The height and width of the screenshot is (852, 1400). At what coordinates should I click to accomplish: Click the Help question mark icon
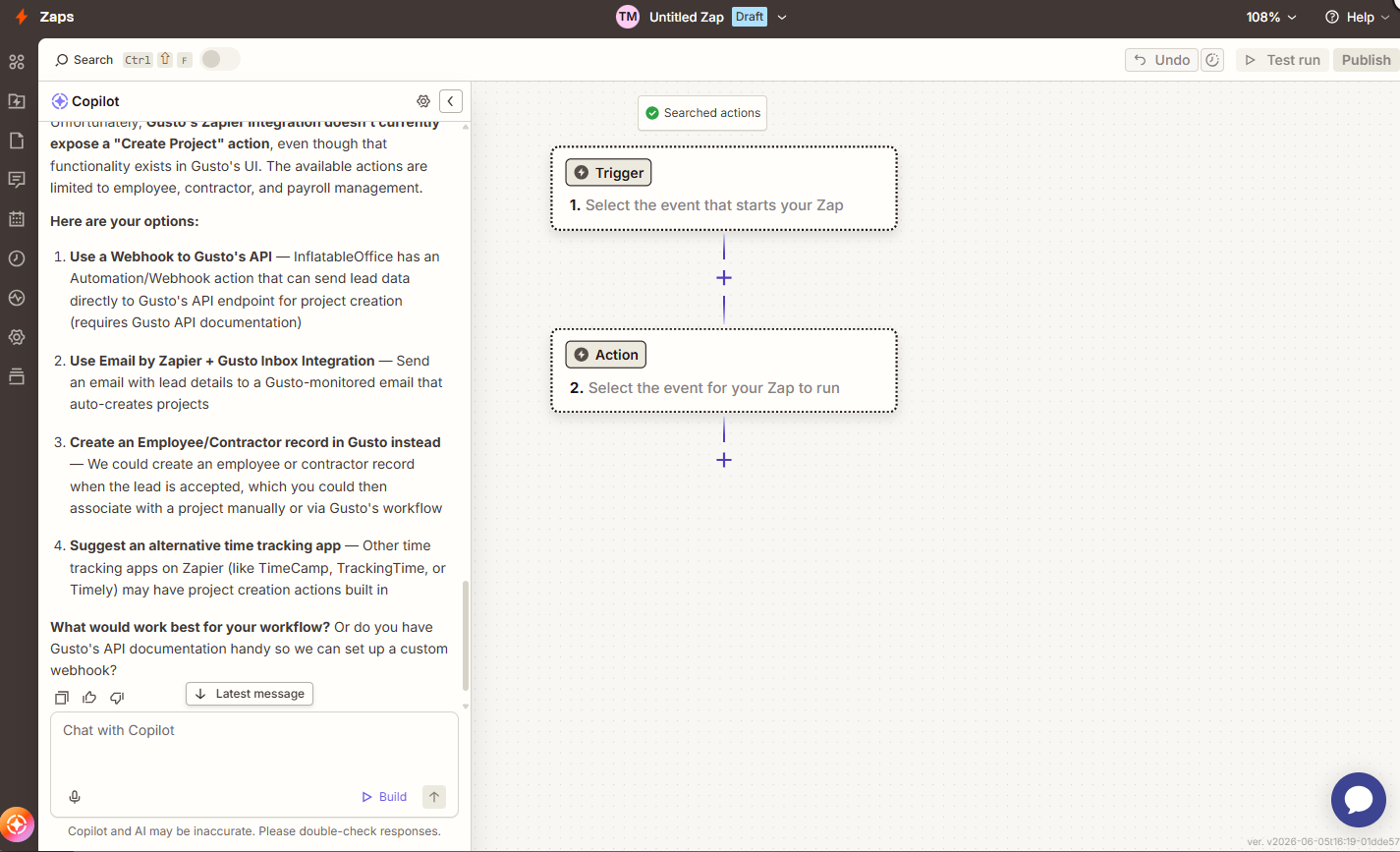1332,17
